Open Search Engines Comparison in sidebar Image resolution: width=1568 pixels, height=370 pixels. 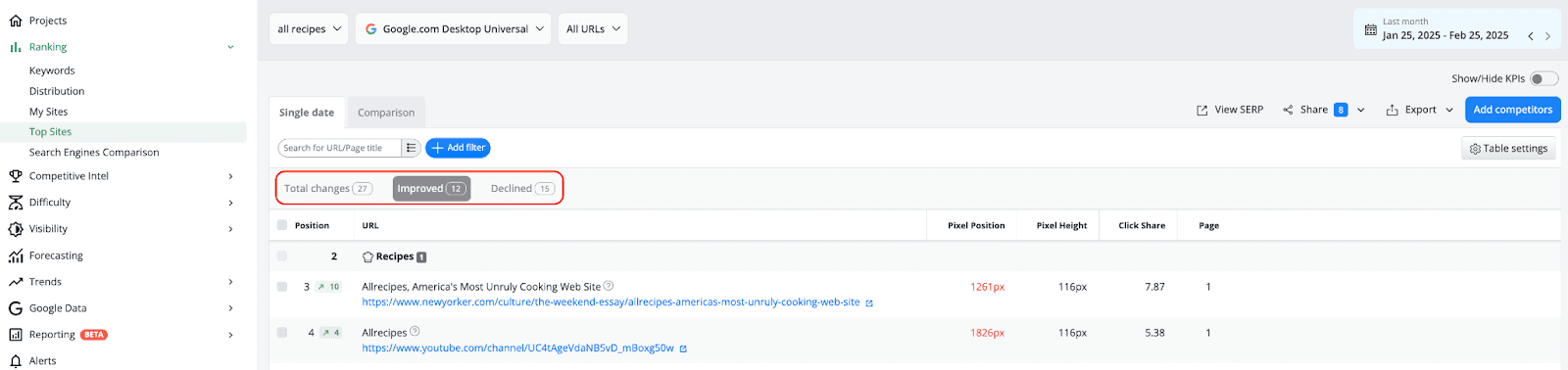pos(94,153)
